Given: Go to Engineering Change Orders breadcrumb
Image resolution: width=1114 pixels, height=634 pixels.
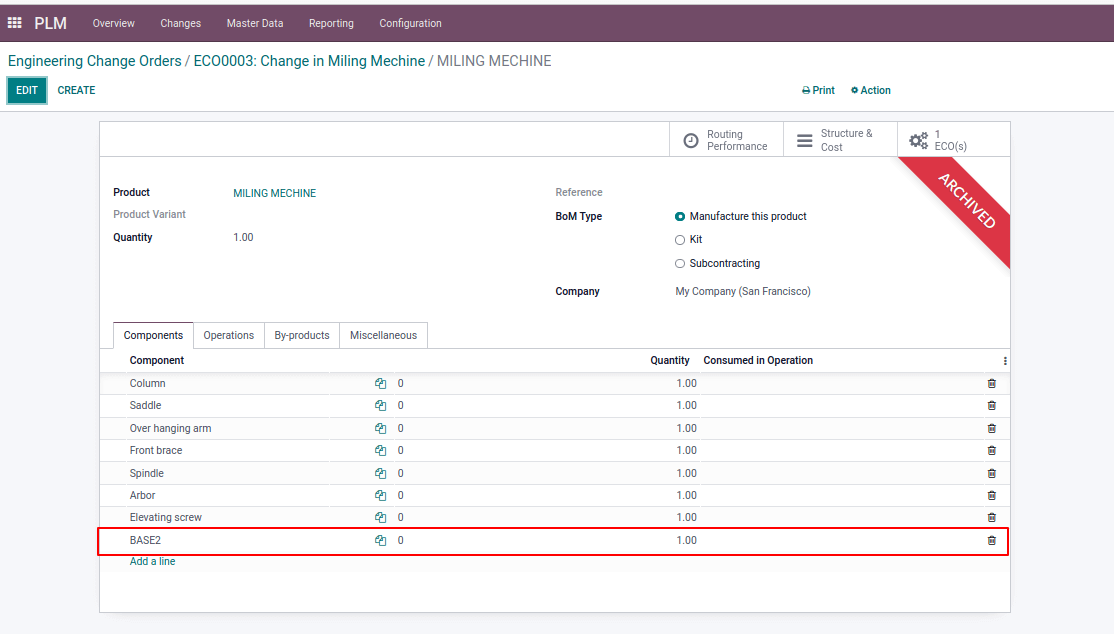Looking at the screenshot, I should pyautogui.click(x=94, y=61).
